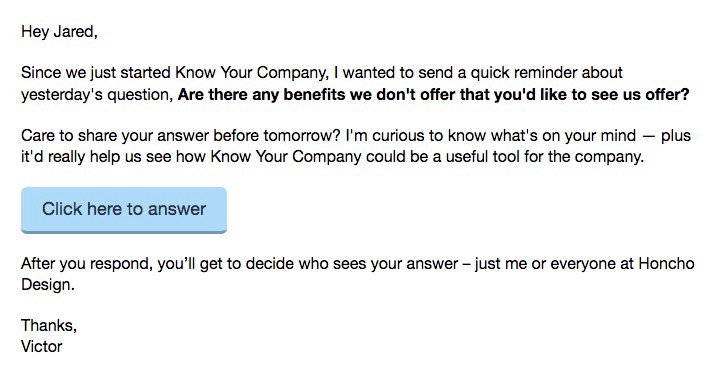This screenshot has height=382, width=724.
Task: Select the word "Honcho" in the last paragraph
Action: 666,264
